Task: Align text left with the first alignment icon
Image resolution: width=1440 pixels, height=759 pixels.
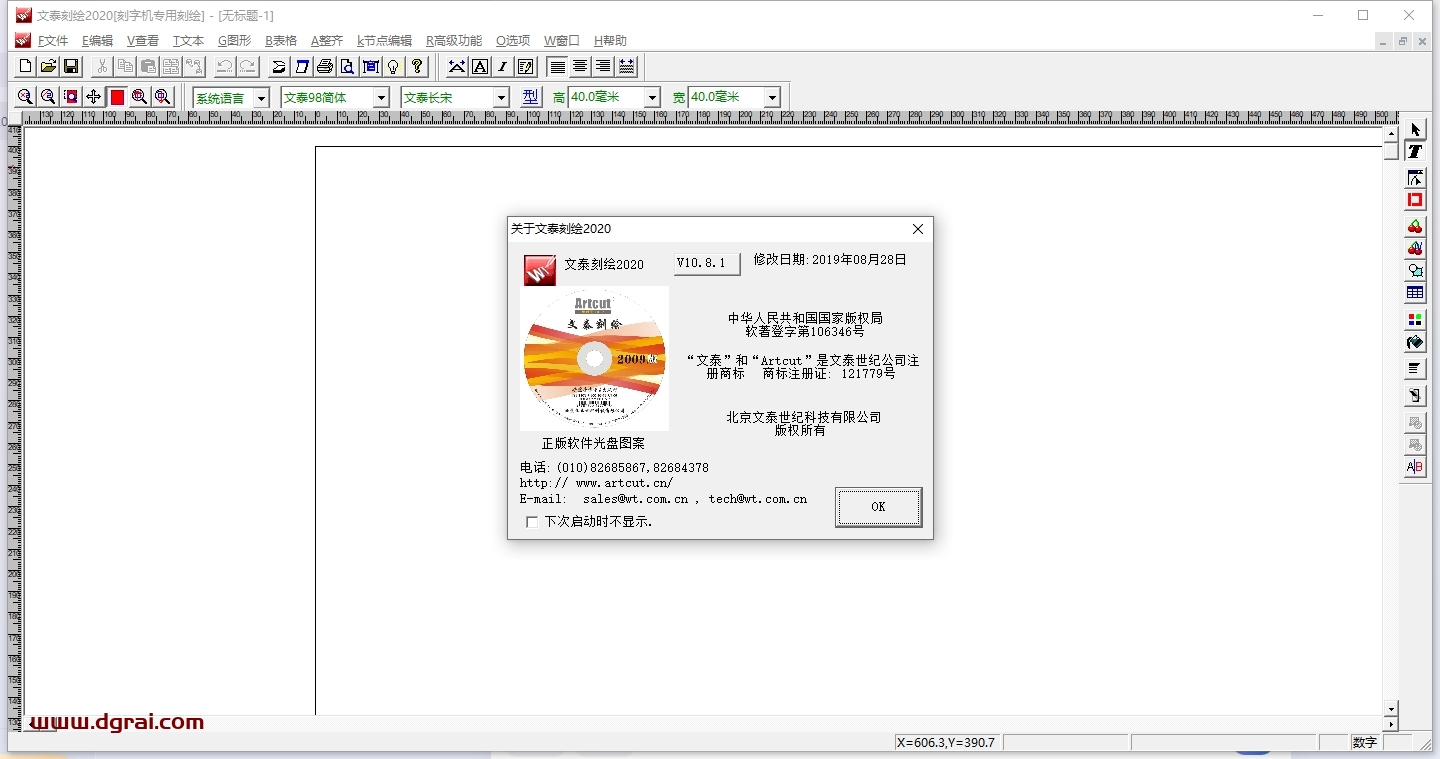Action: click(557, 66)
